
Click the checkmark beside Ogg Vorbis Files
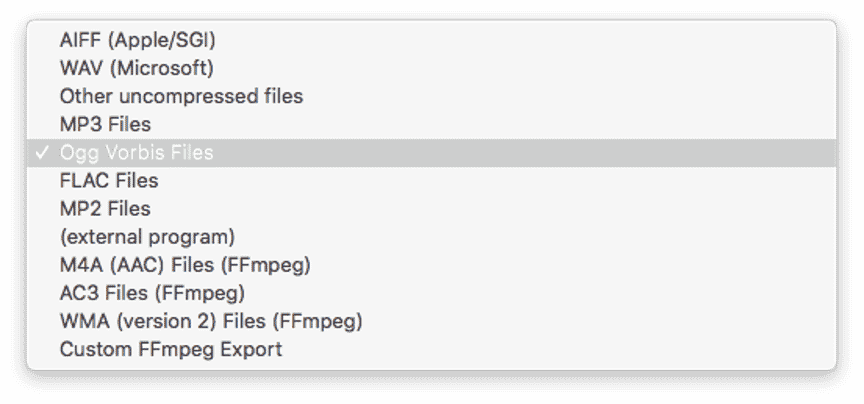click(41, 153)
